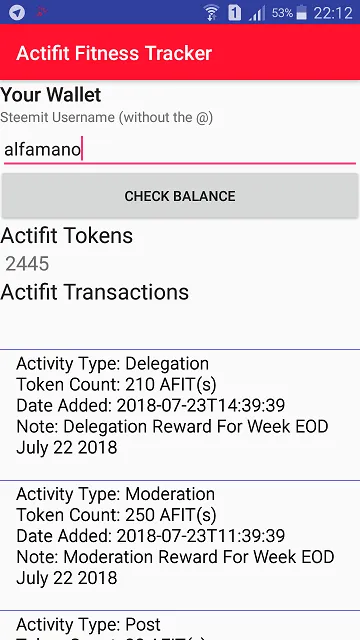Click the CHECK BALANCE button
This screenshot has width=360, height=640.
[x=180, y=196]
